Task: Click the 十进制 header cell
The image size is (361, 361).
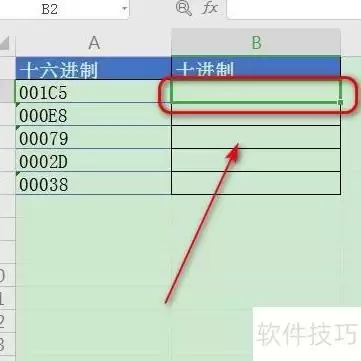Action: [x=256, y=68]
